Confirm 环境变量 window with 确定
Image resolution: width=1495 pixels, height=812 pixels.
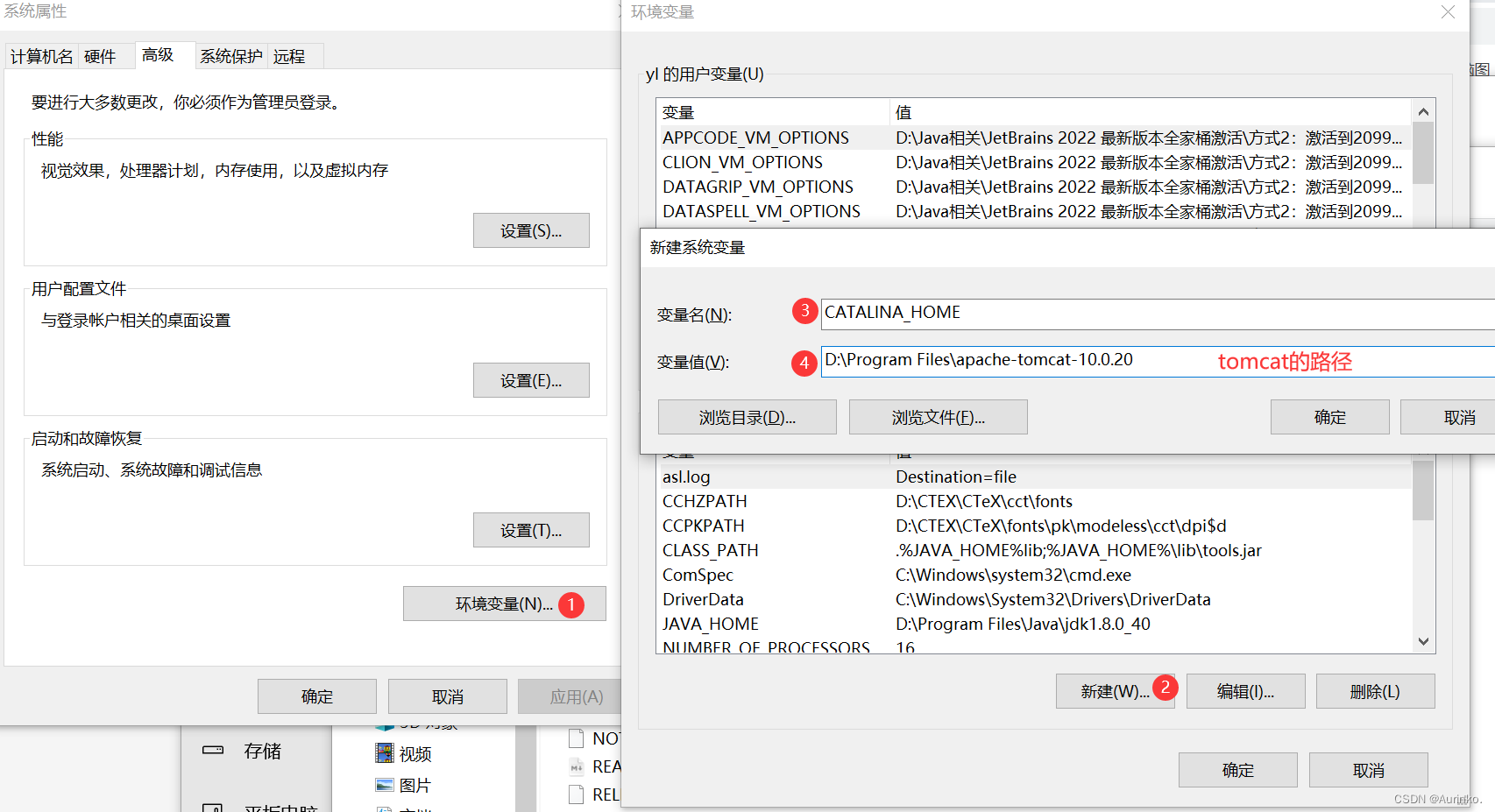click(1238, 770)
